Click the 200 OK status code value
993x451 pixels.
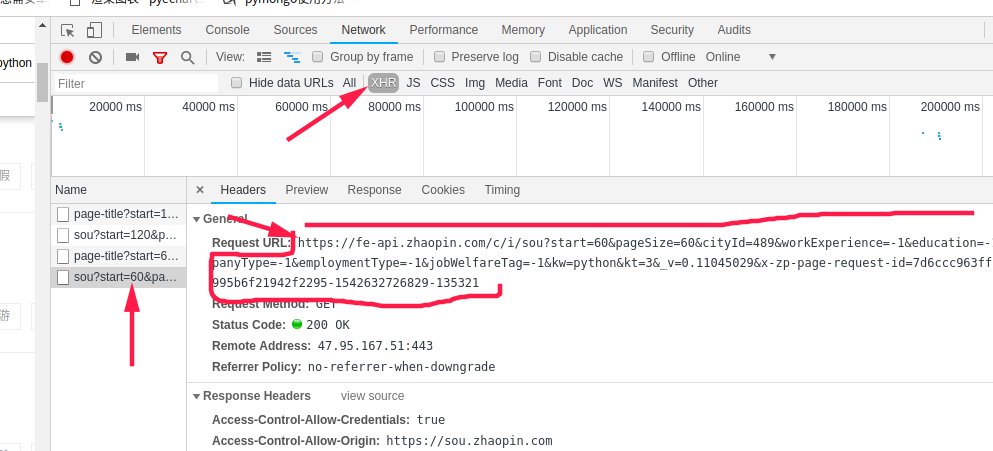point(327,325)
